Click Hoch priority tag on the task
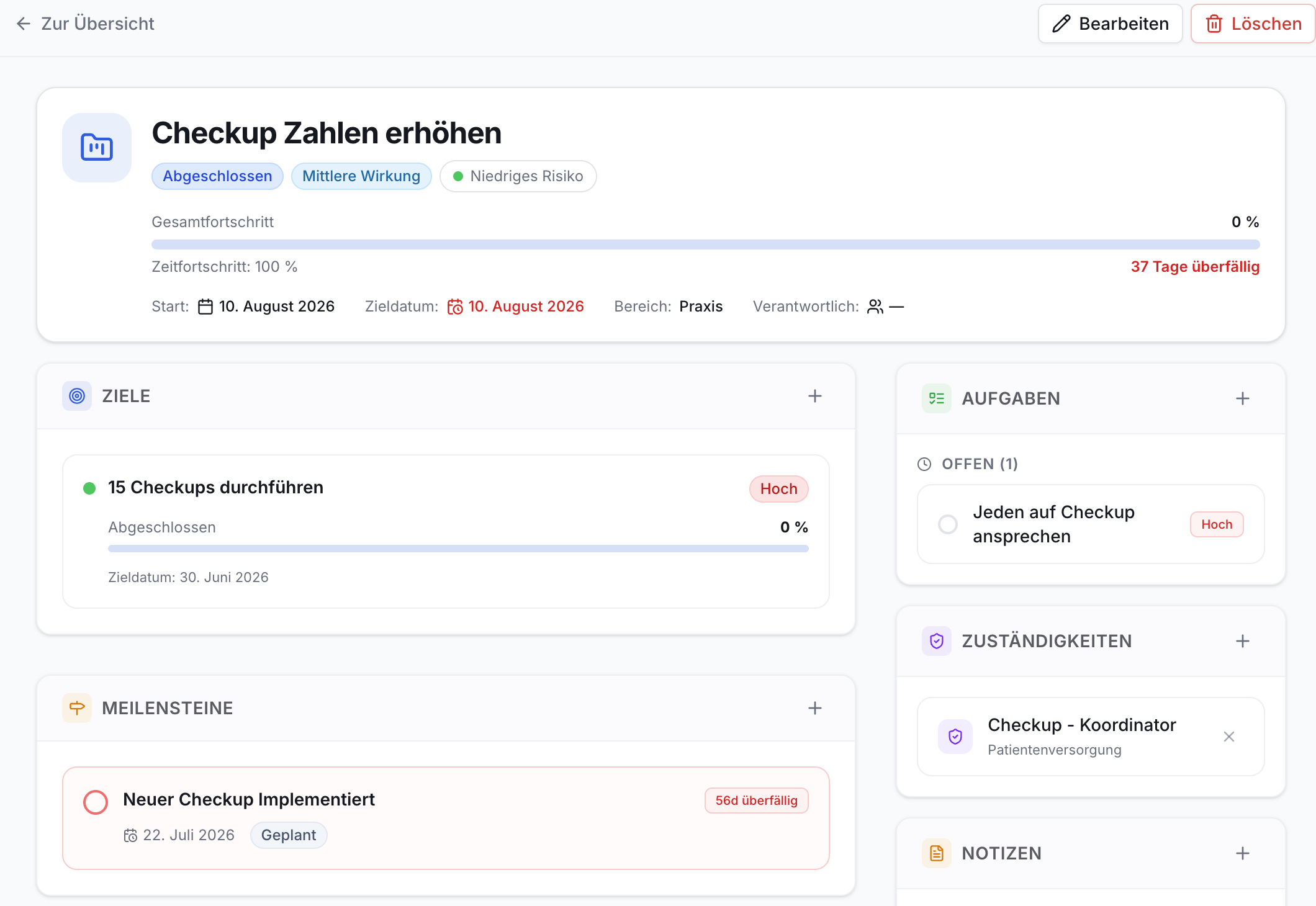The width and height of the screenshot is (1316, 906). coord(1217,524)
